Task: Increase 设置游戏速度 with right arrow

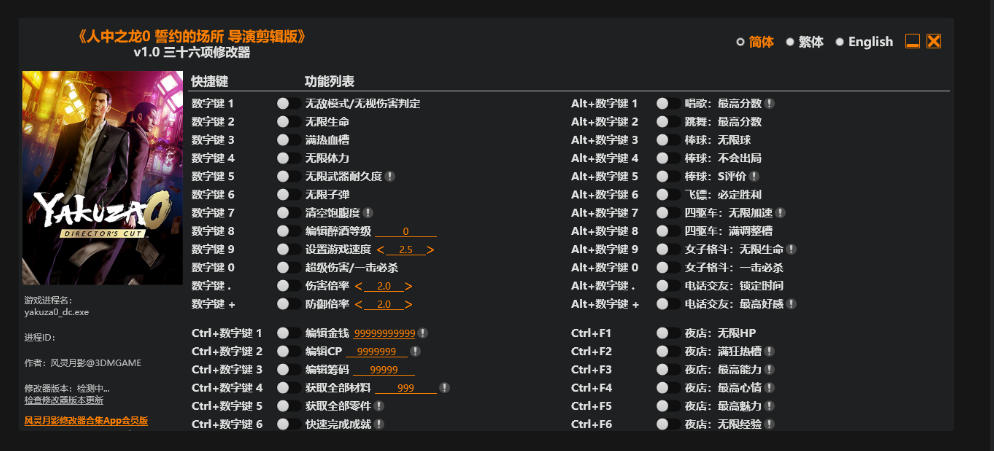Action: pyautogui.click(x=430, y=250)
